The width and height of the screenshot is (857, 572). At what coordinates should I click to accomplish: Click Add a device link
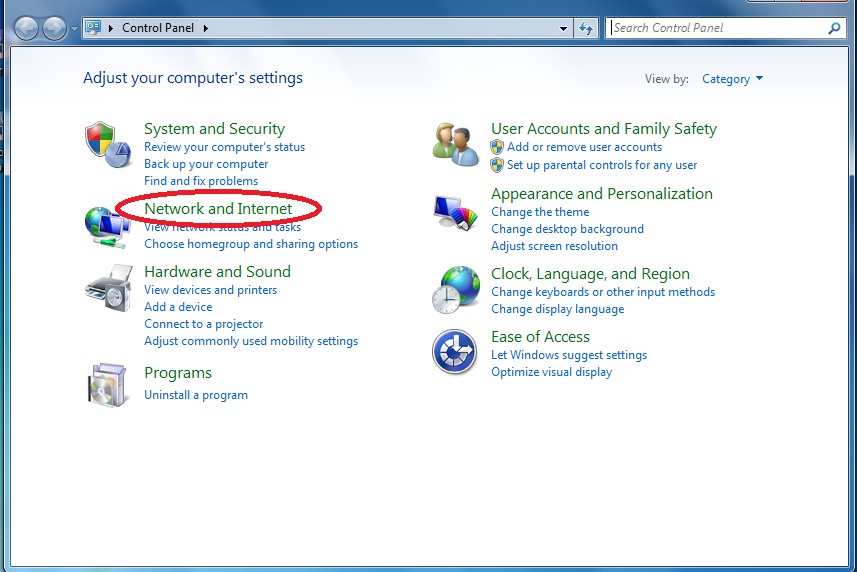click(x=178, y=306)
